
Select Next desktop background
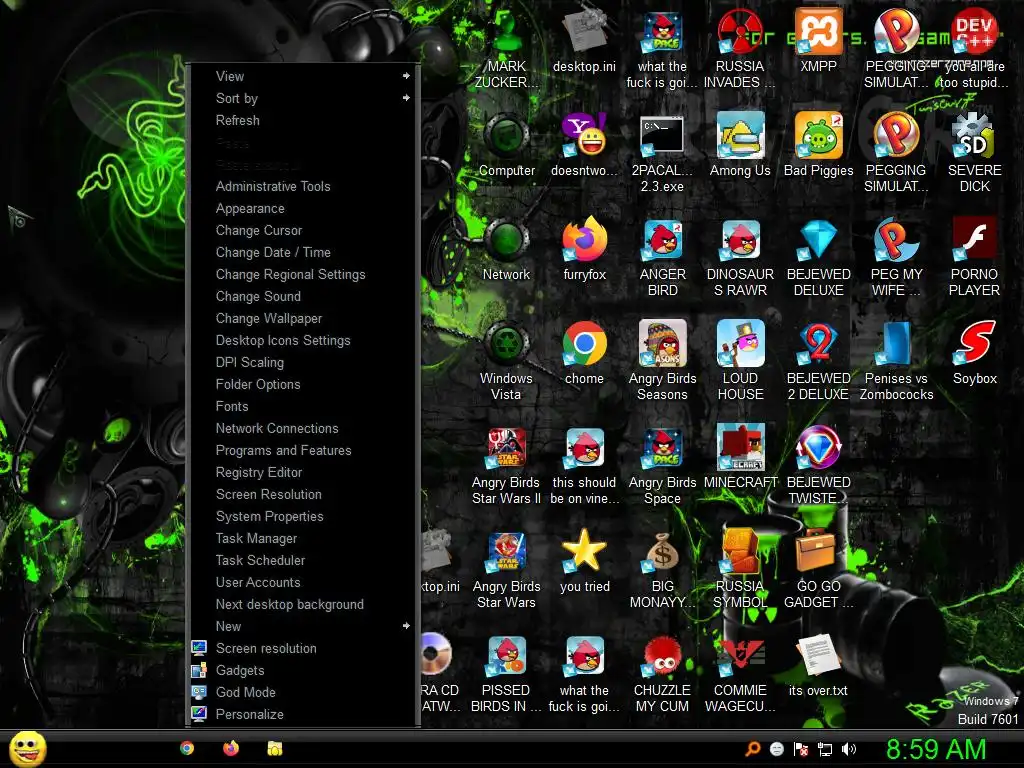coord(303,604)
